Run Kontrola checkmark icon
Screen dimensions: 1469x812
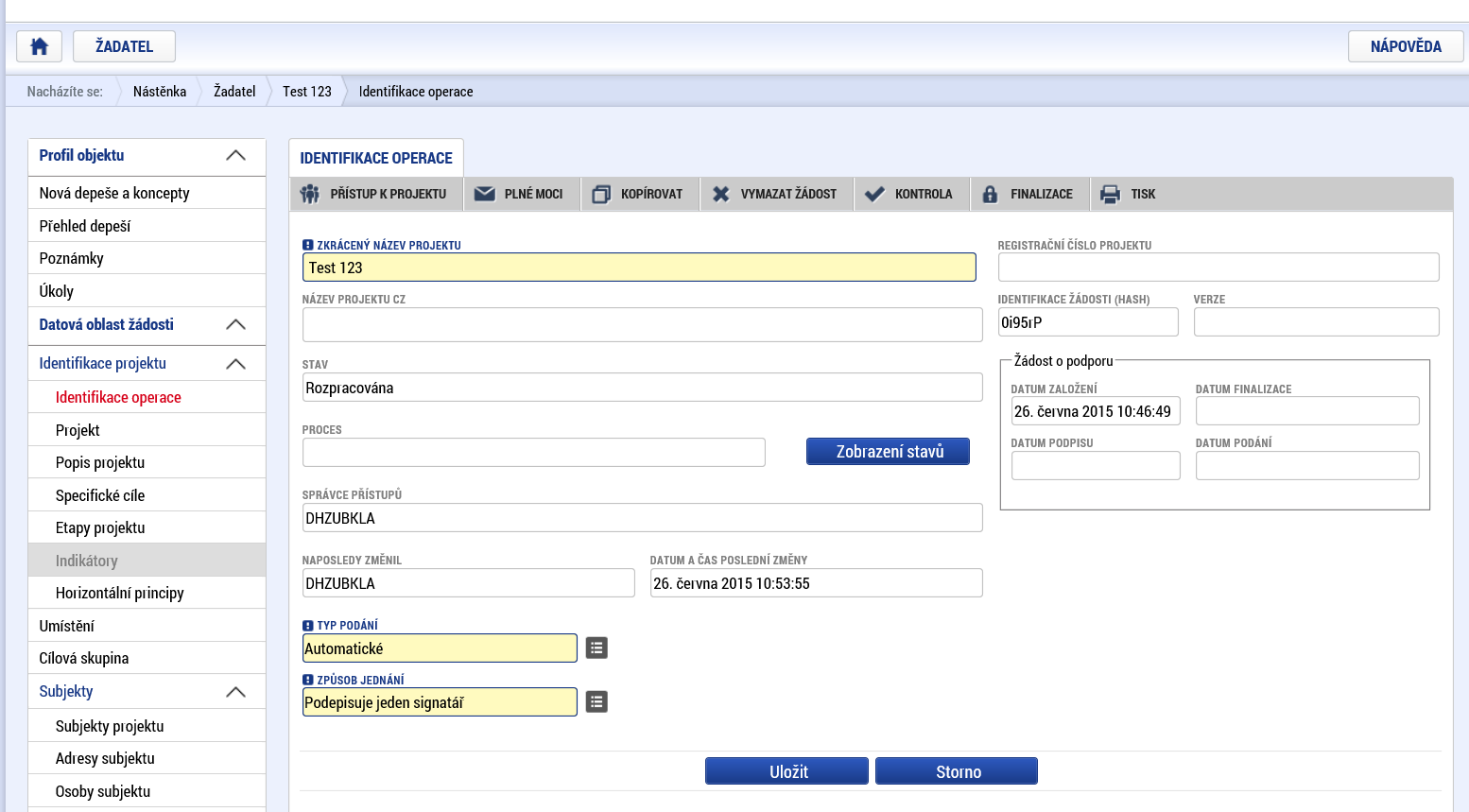pyautogui.click(x=875, y=194)
